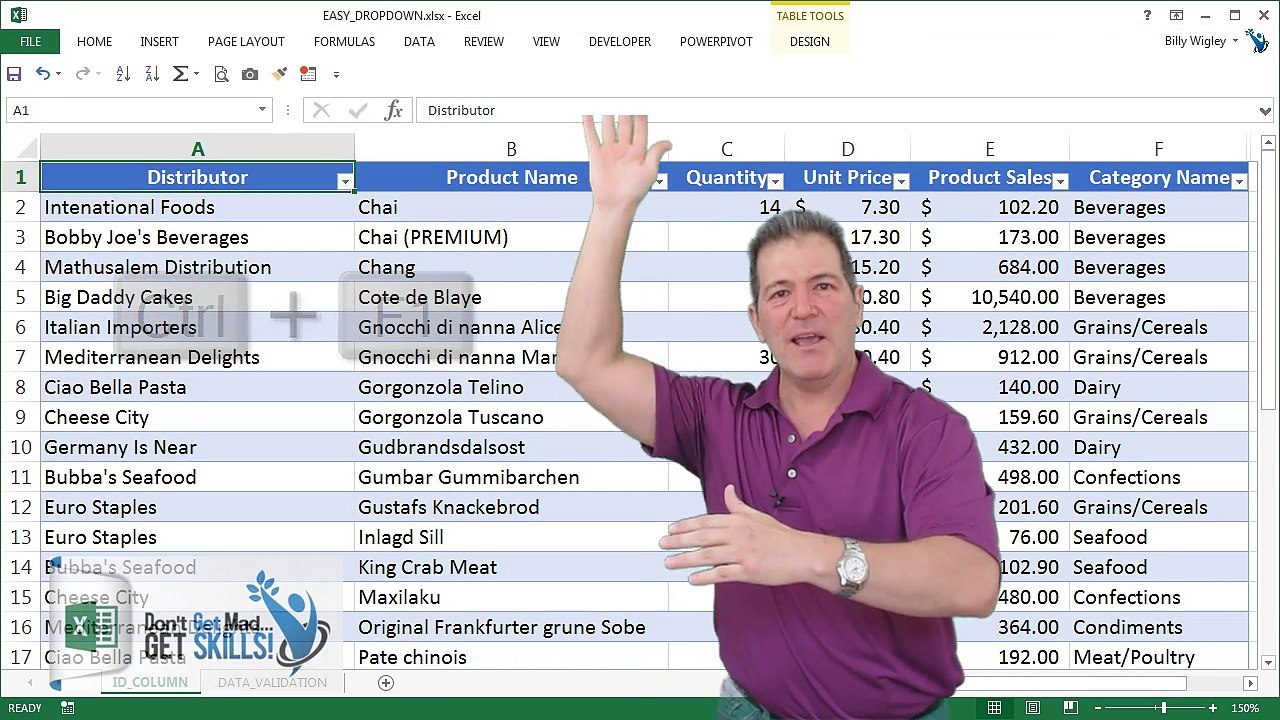Image resolution: width=1280 pixels, height=720 pixels.
Task: Select column A header
Action: pos(197,149)
